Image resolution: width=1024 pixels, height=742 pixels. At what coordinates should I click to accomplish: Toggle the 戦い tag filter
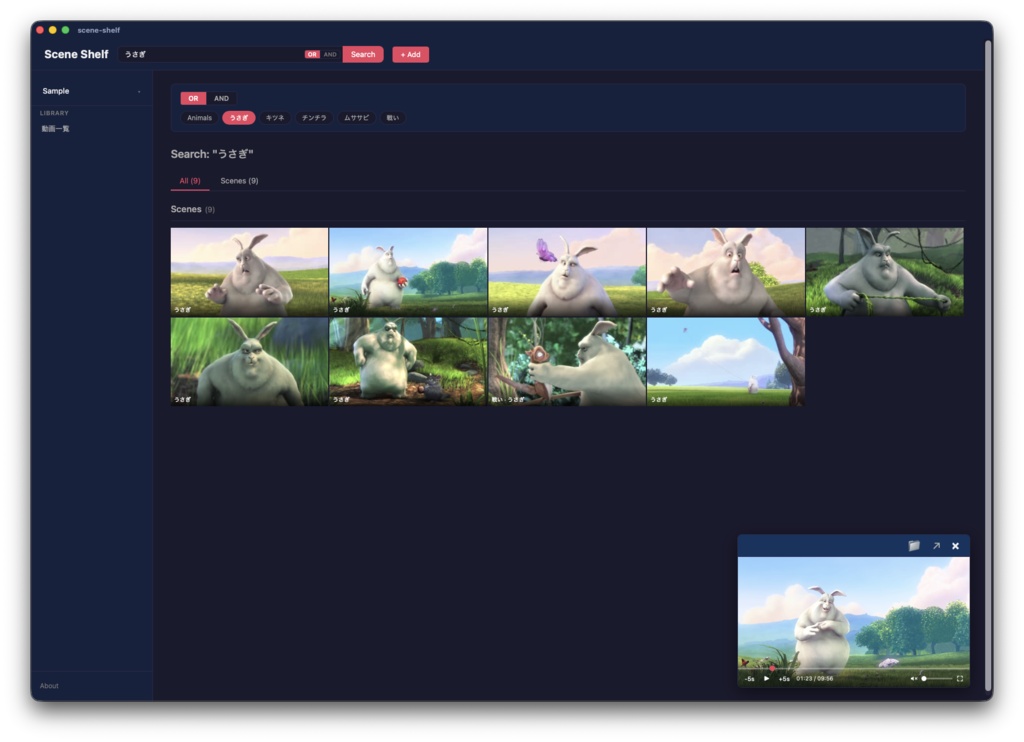click(392, 118)
